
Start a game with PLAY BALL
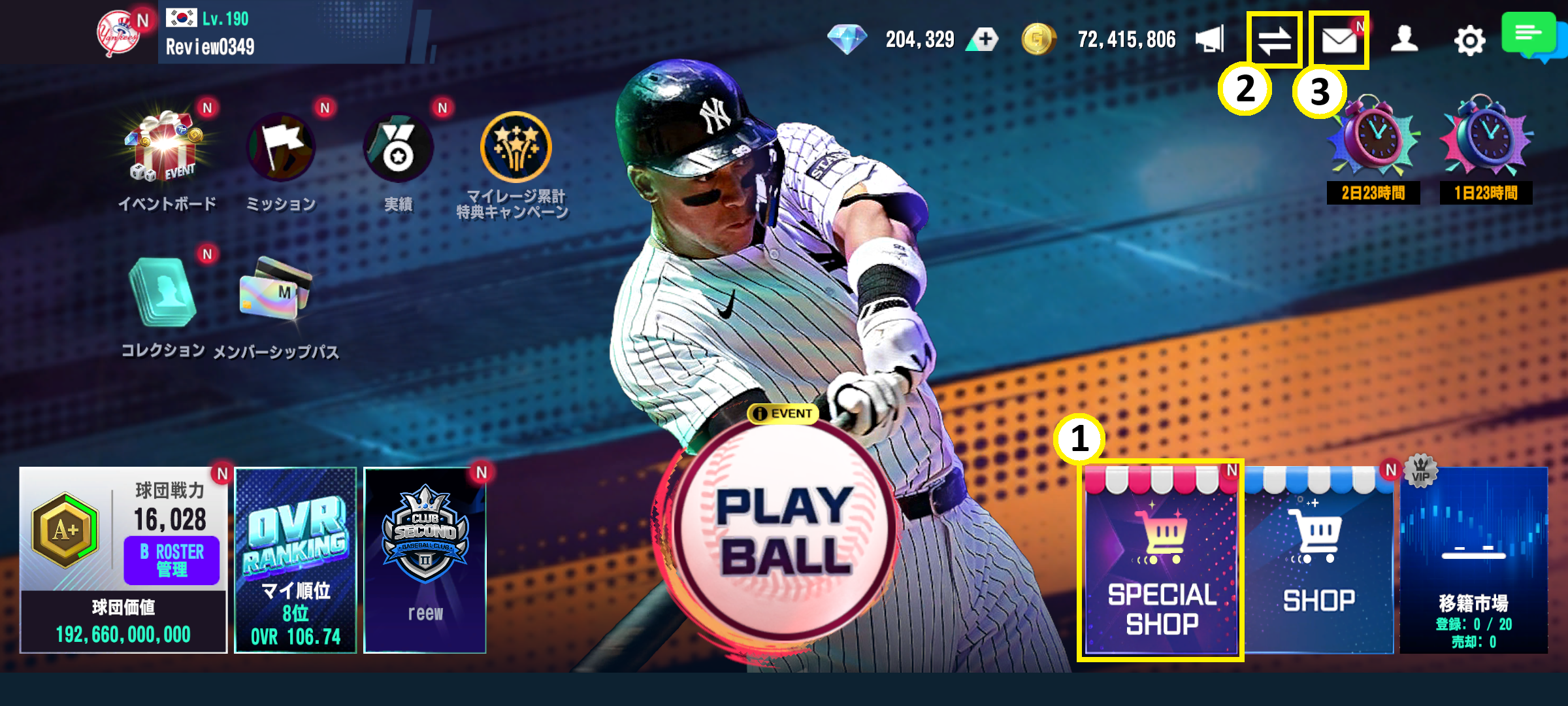[x=785, y=531]
